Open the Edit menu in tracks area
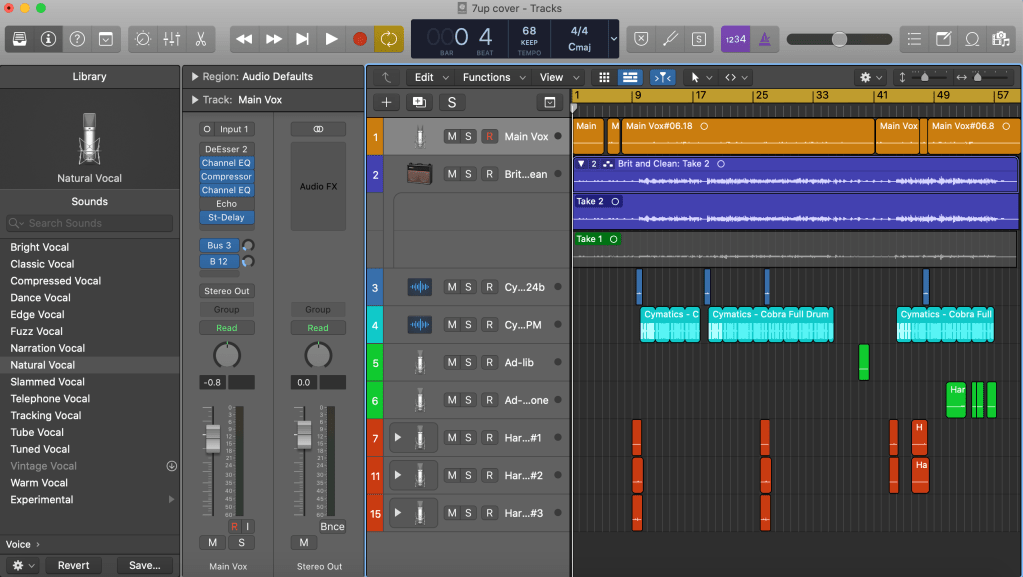1023x577 pixels. coord(425,77)
